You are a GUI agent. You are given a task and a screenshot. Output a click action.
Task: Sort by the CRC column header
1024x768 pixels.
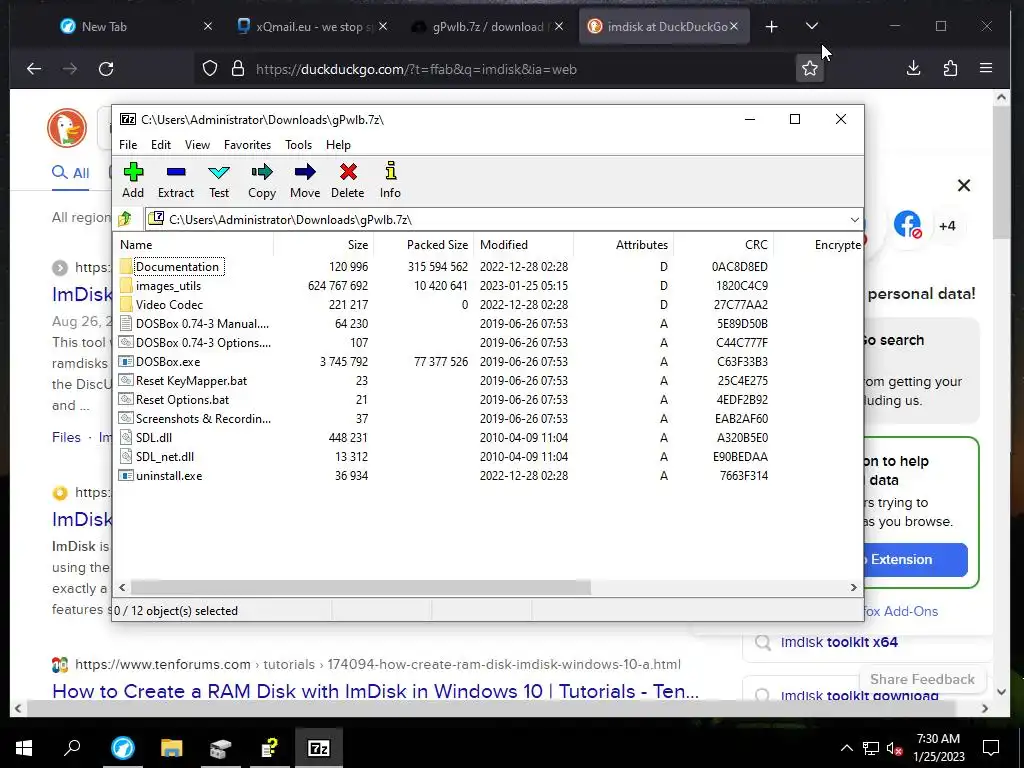click(x=723, y=245)
